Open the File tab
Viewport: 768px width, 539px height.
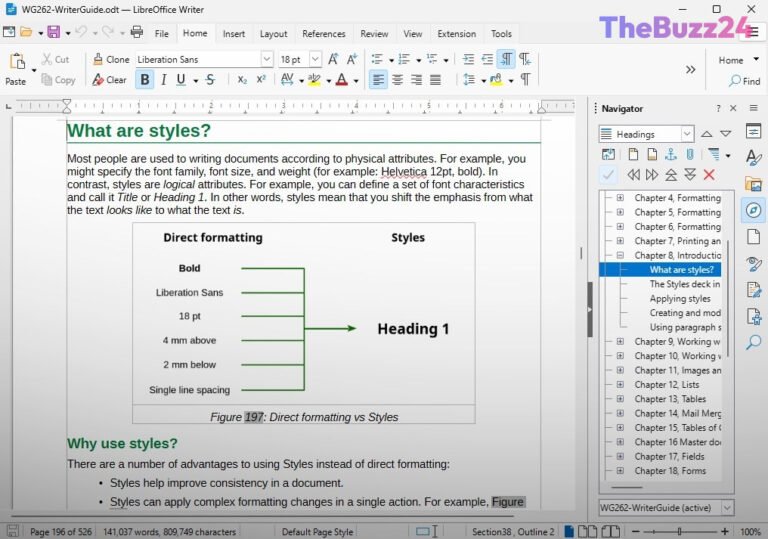162,33
